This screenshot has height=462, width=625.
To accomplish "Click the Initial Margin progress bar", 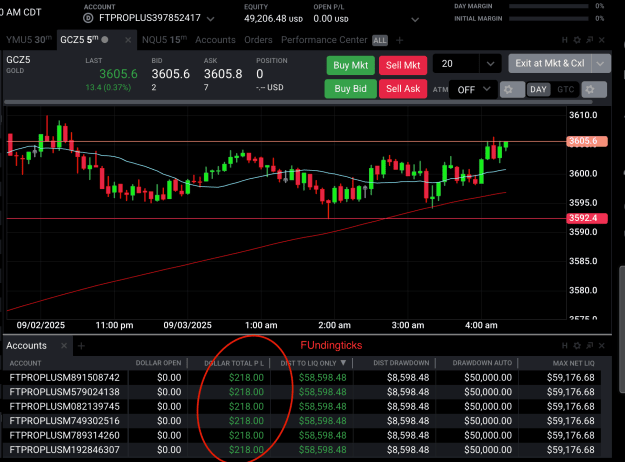I will point(548,19).
